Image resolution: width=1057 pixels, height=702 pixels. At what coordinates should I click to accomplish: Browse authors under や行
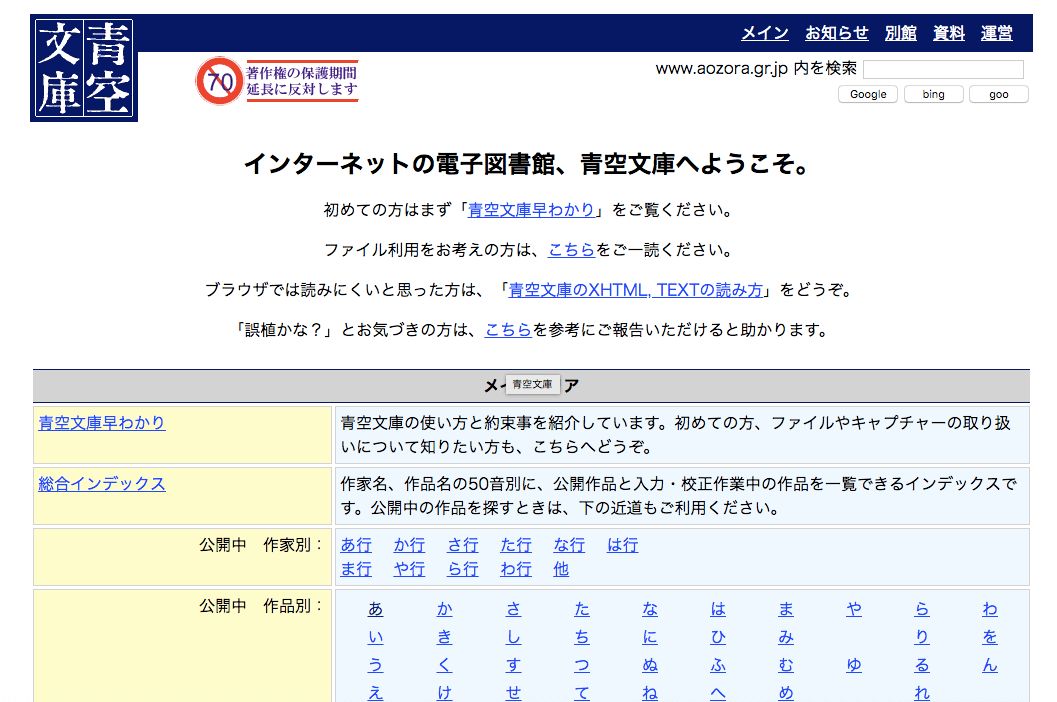pyautogui.click(x=409, y=569)
